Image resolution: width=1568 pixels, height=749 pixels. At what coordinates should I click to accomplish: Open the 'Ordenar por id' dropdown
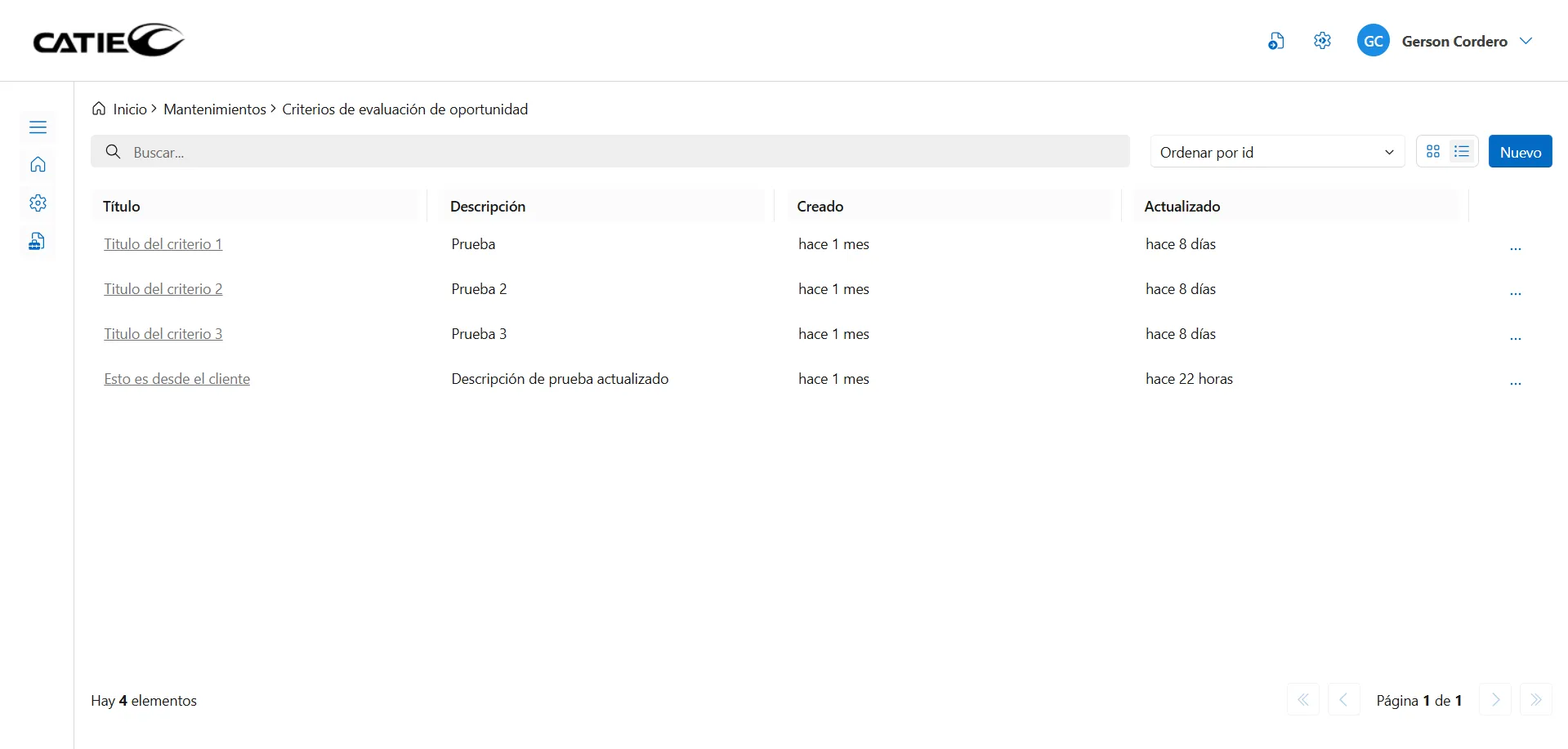[1276, 152]
